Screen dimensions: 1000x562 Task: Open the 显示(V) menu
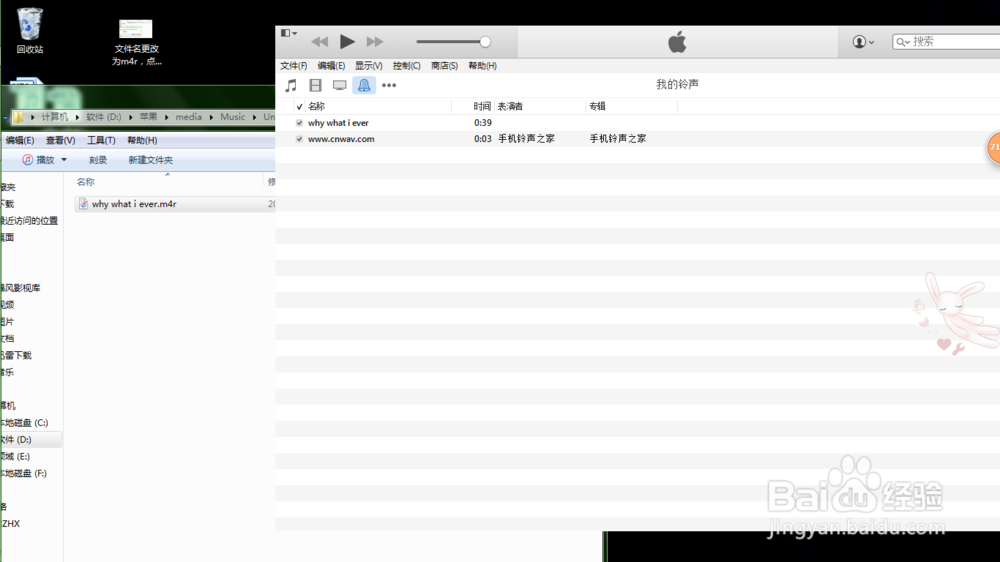tap(369, 66)
